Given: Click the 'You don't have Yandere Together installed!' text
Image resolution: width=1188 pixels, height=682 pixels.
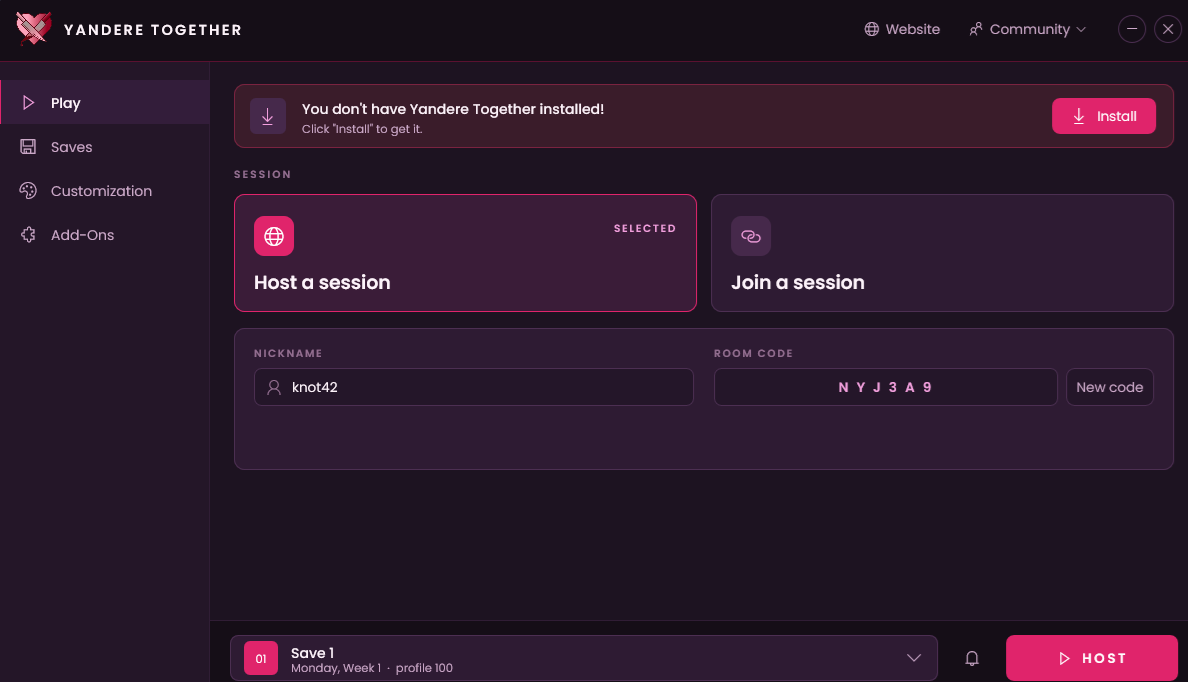Looking at the screenshot, I should pos(452,109).
